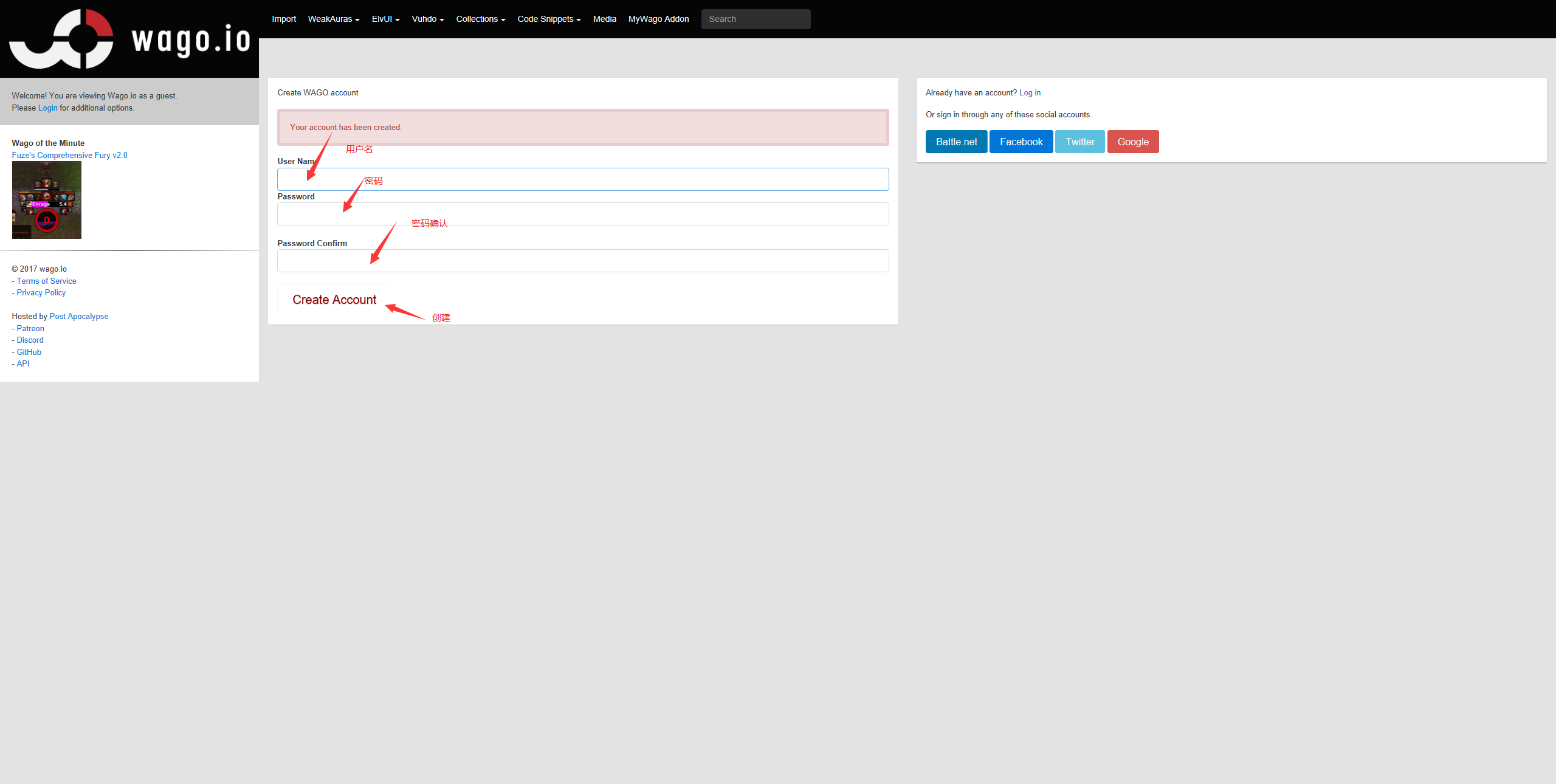This screenshot has height=784, width=1556.
Task: Go to the Import page
Action: point(284,19)
